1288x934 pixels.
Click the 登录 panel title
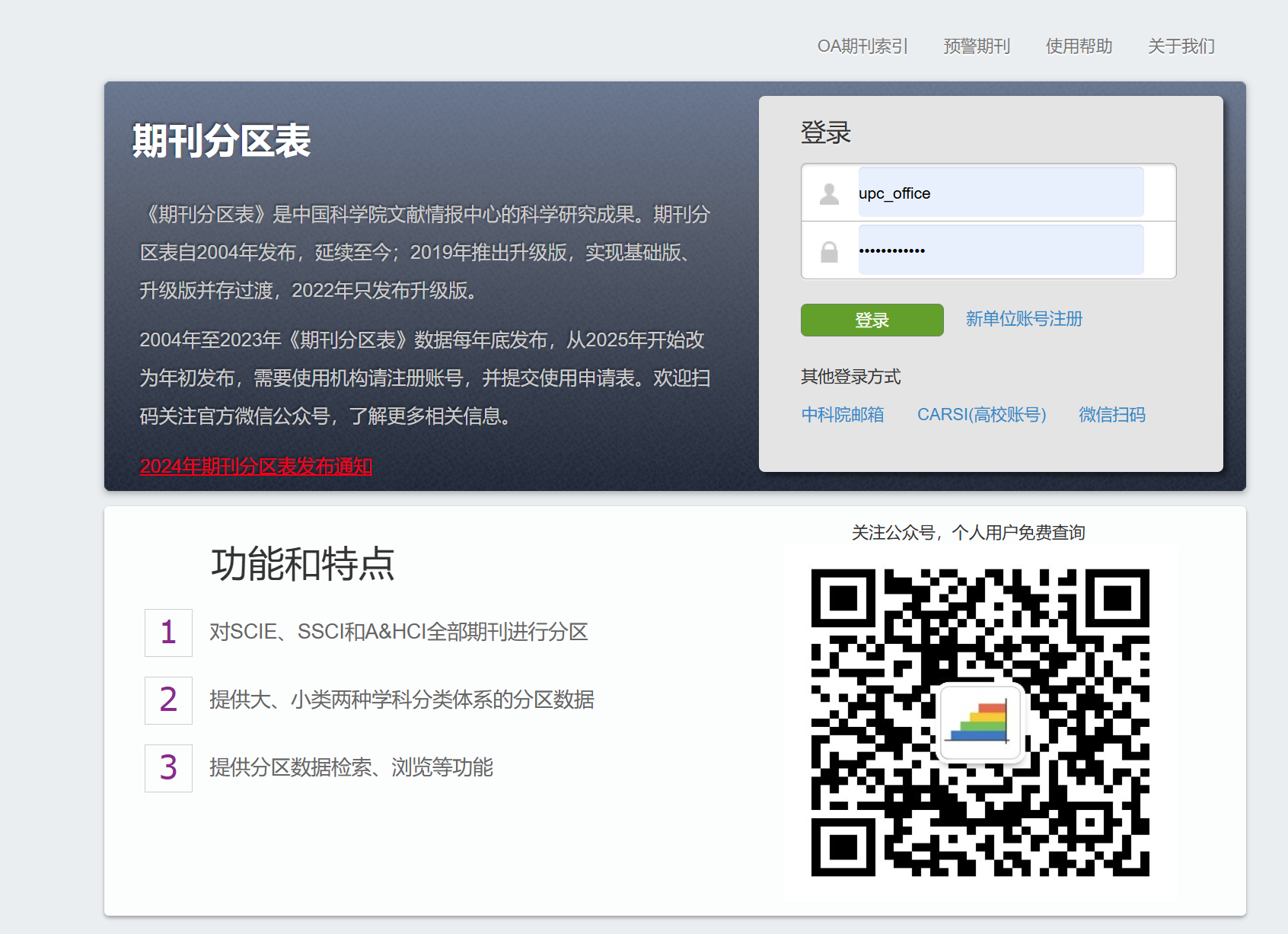(826, 132)
